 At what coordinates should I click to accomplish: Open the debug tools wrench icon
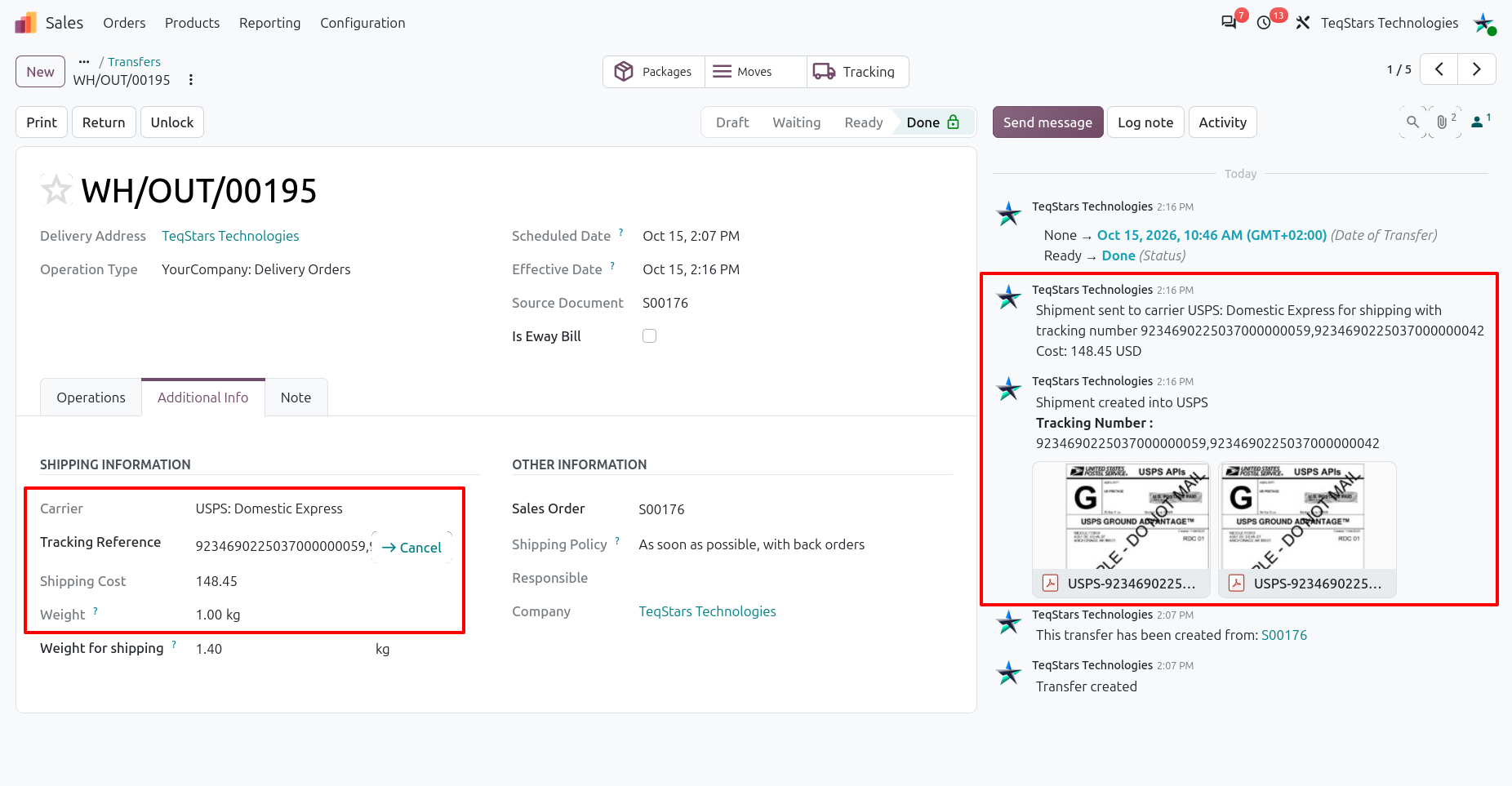1303,23
